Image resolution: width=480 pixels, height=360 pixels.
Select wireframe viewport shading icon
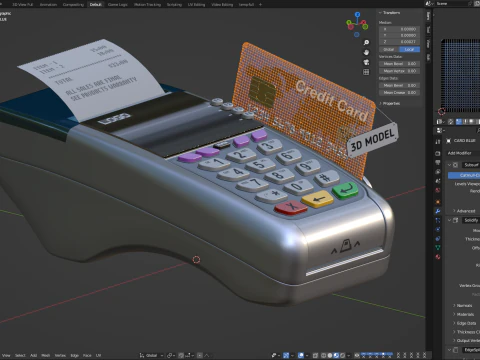tap(324, 355)
